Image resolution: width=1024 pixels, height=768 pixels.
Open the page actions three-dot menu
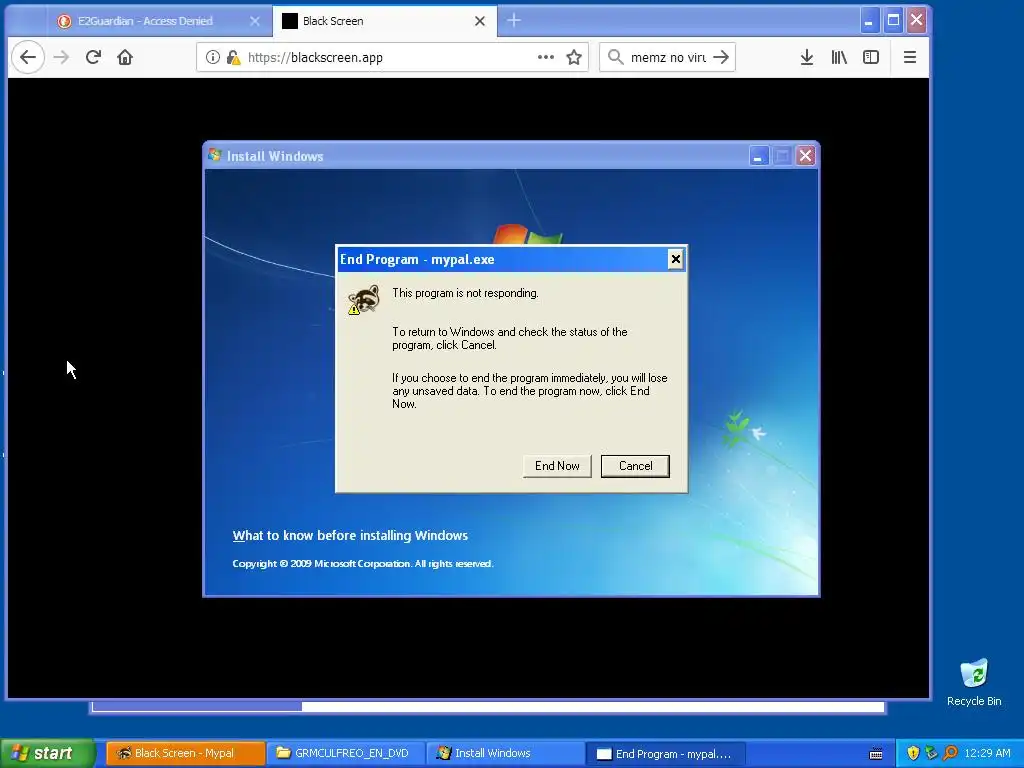tap(546, 57)
